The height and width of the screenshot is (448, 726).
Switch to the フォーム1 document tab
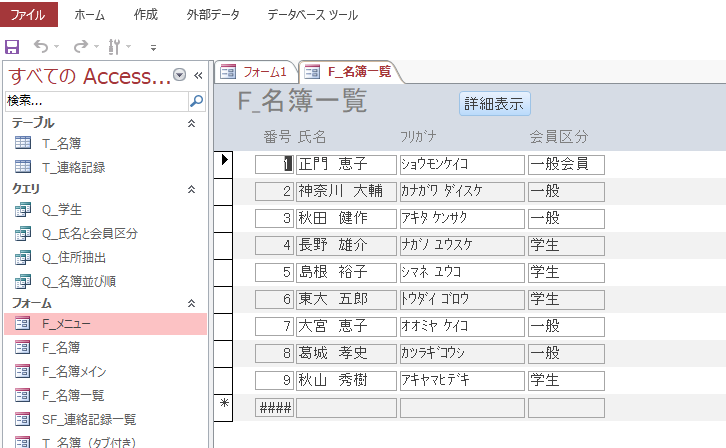pyautogui.click(x=255, y=72)
